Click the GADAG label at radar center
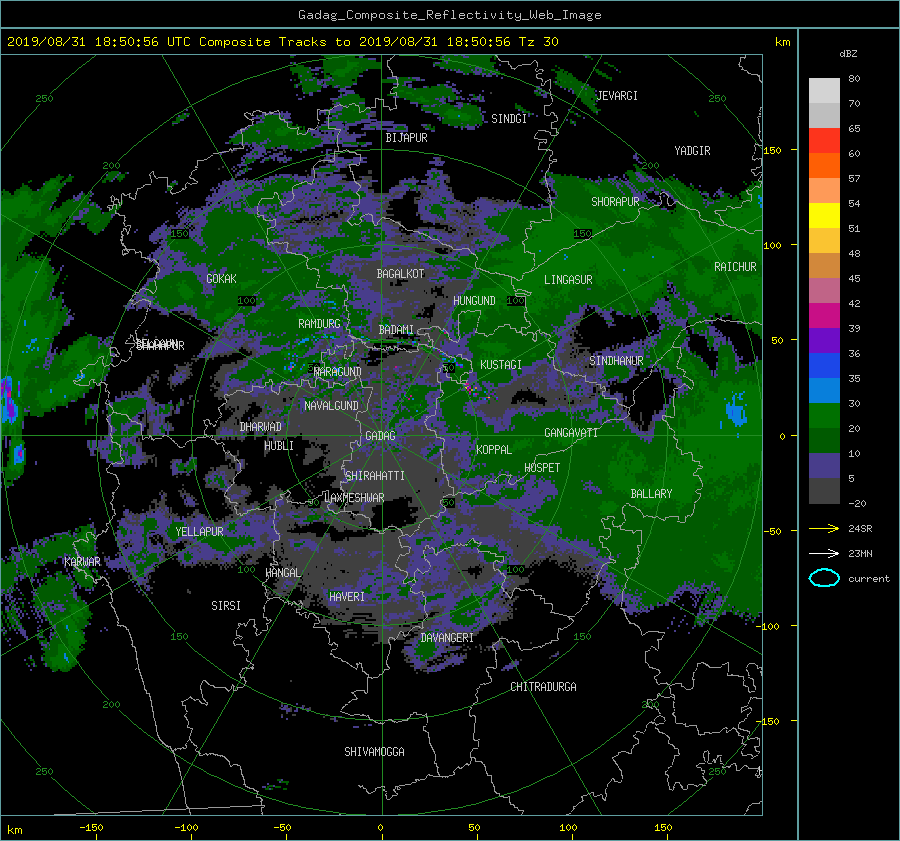This screenshot has height=841, width=900. click(x=381, y=436)
